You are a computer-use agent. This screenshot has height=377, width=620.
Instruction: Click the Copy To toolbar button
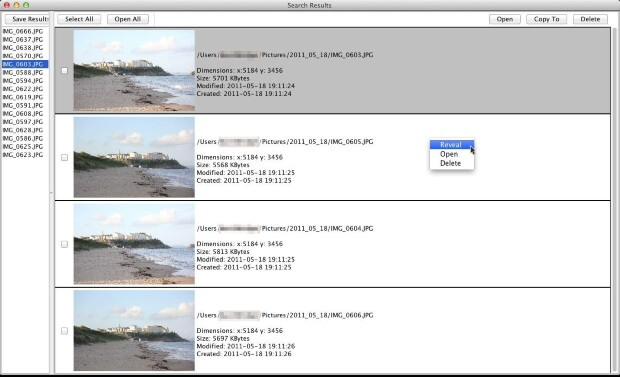[x=546, y=19]
